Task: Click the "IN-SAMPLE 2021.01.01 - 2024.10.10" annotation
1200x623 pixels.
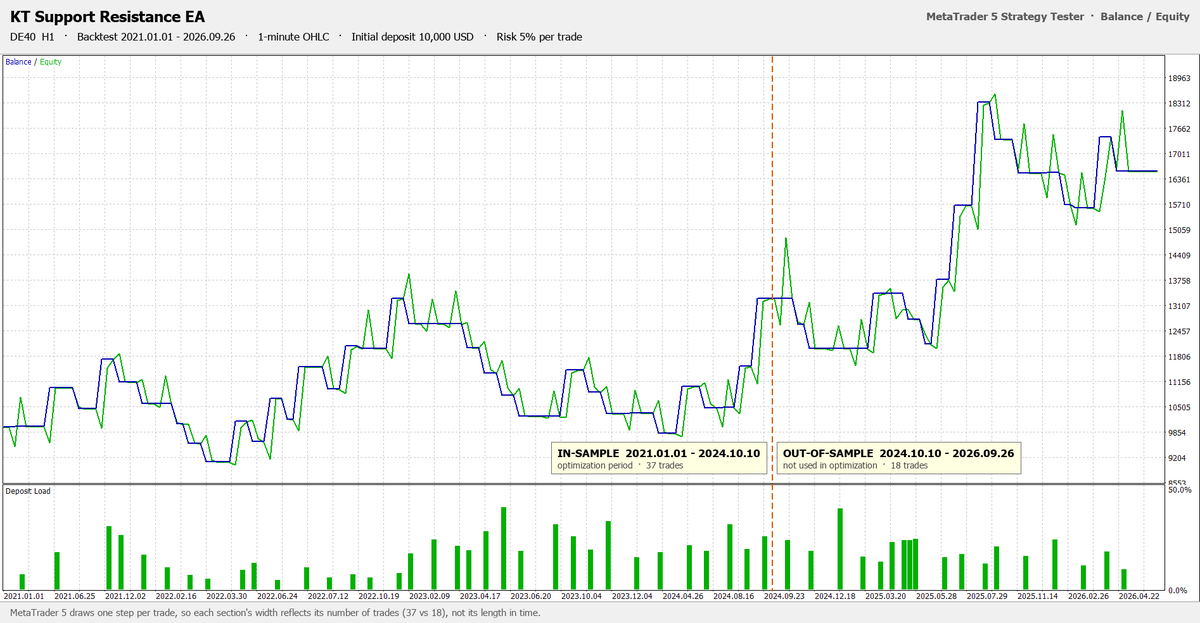Action: click(659, 453)
